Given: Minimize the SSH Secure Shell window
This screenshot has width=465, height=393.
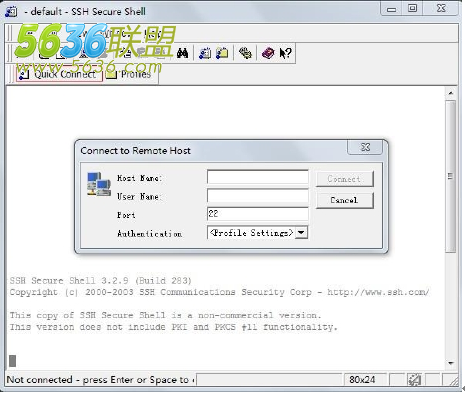Looking at the screenshot, I should pos(391,9).
